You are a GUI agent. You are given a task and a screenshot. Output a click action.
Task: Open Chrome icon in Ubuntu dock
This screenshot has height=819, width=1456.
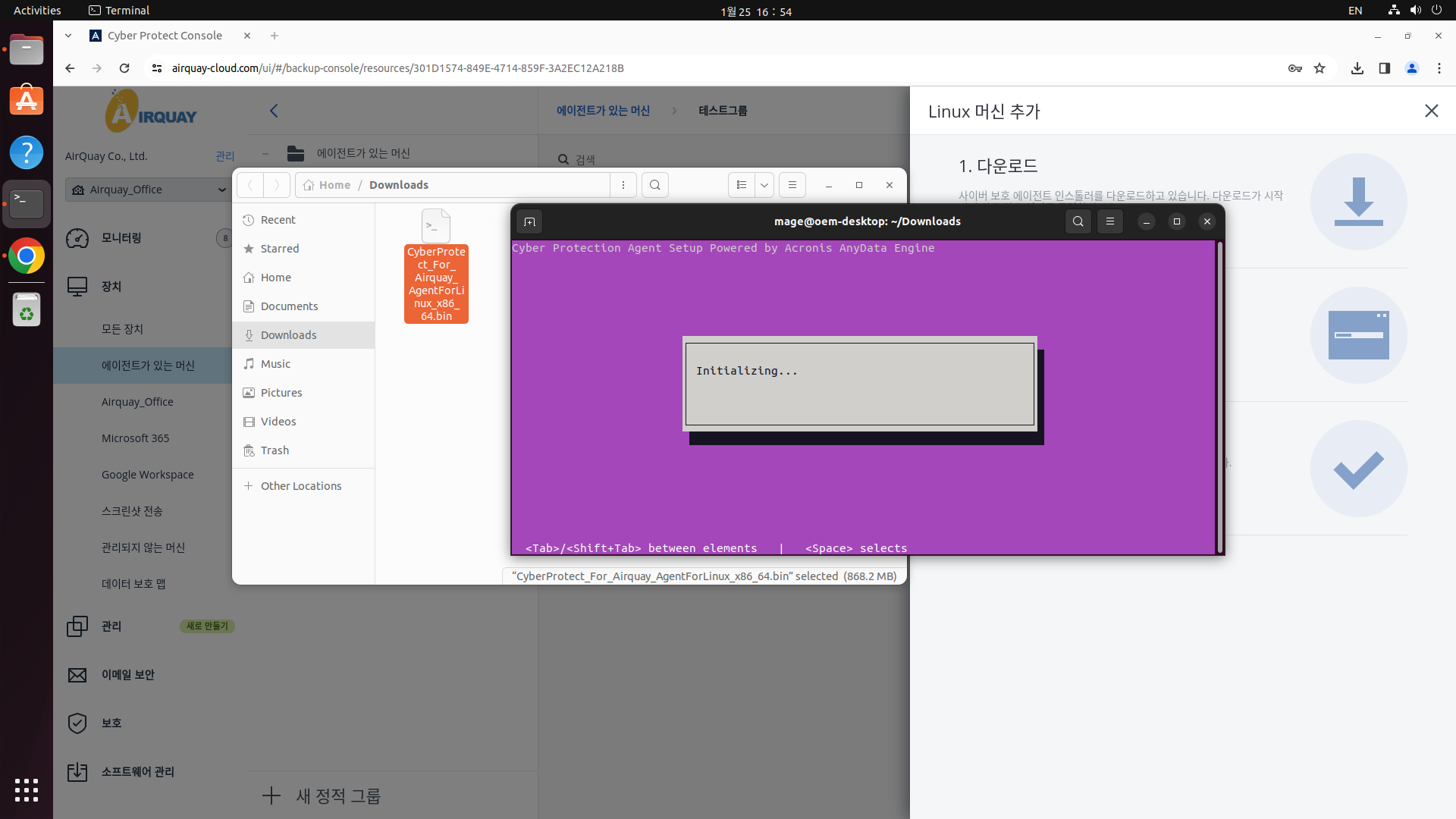(27, 256)
